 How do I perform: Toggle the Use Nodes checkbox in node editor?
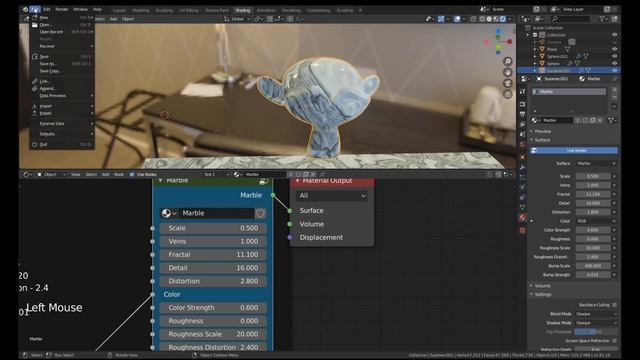click(131, 174)
